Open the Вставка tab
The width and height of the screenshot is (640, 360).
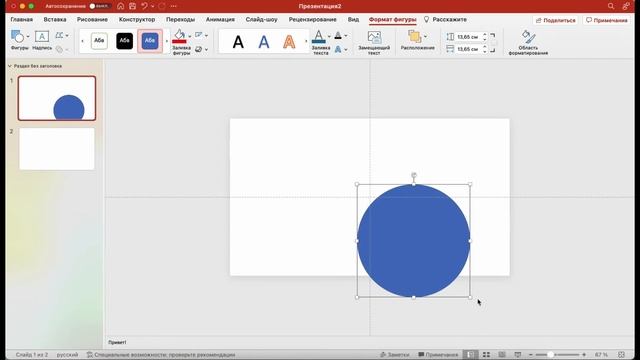pyautogui.click(x=55, y=20)
